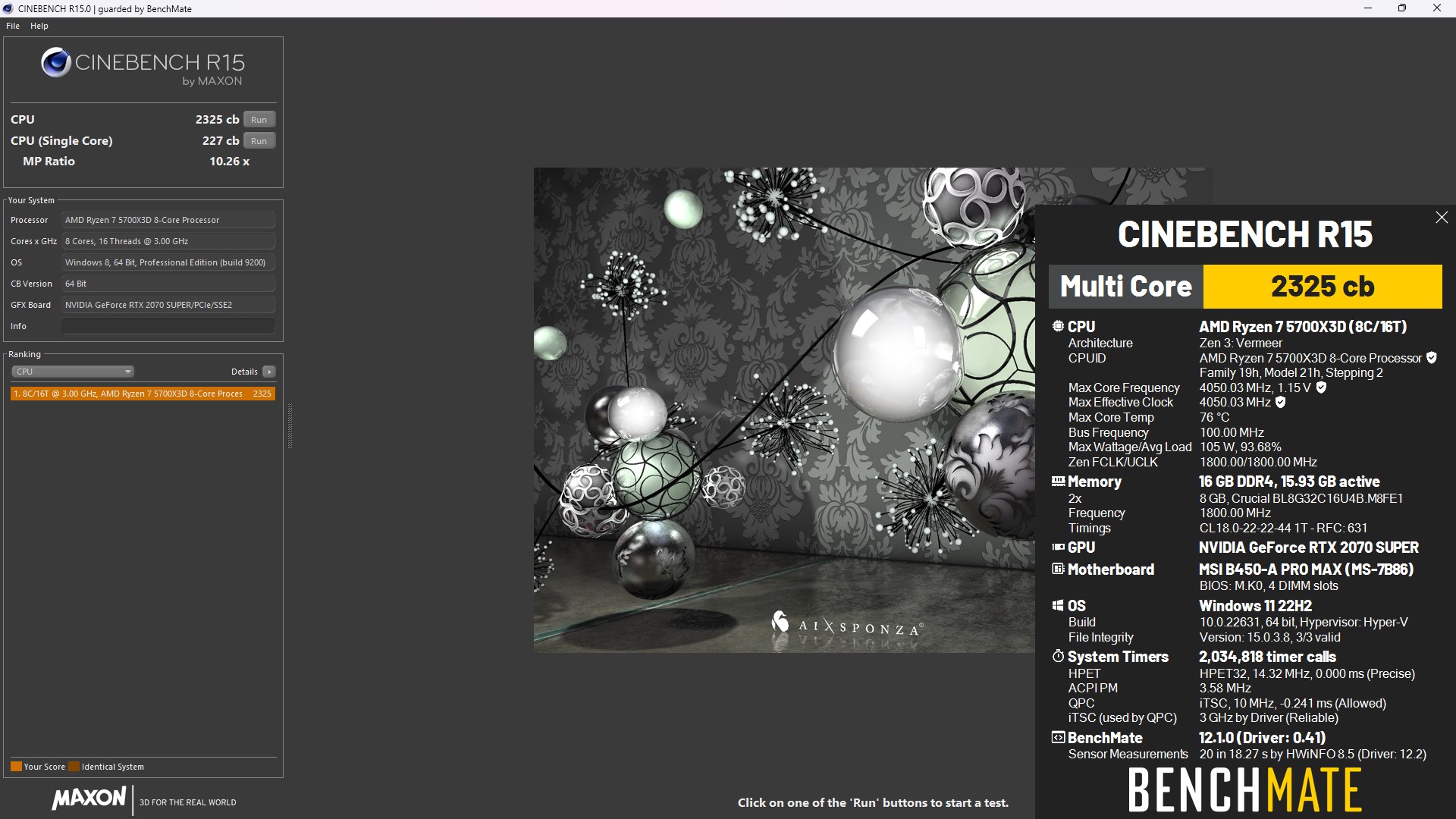Click the Your Score orange legend swatch
The image size is (1456, 819).
[x=16, y=767]
